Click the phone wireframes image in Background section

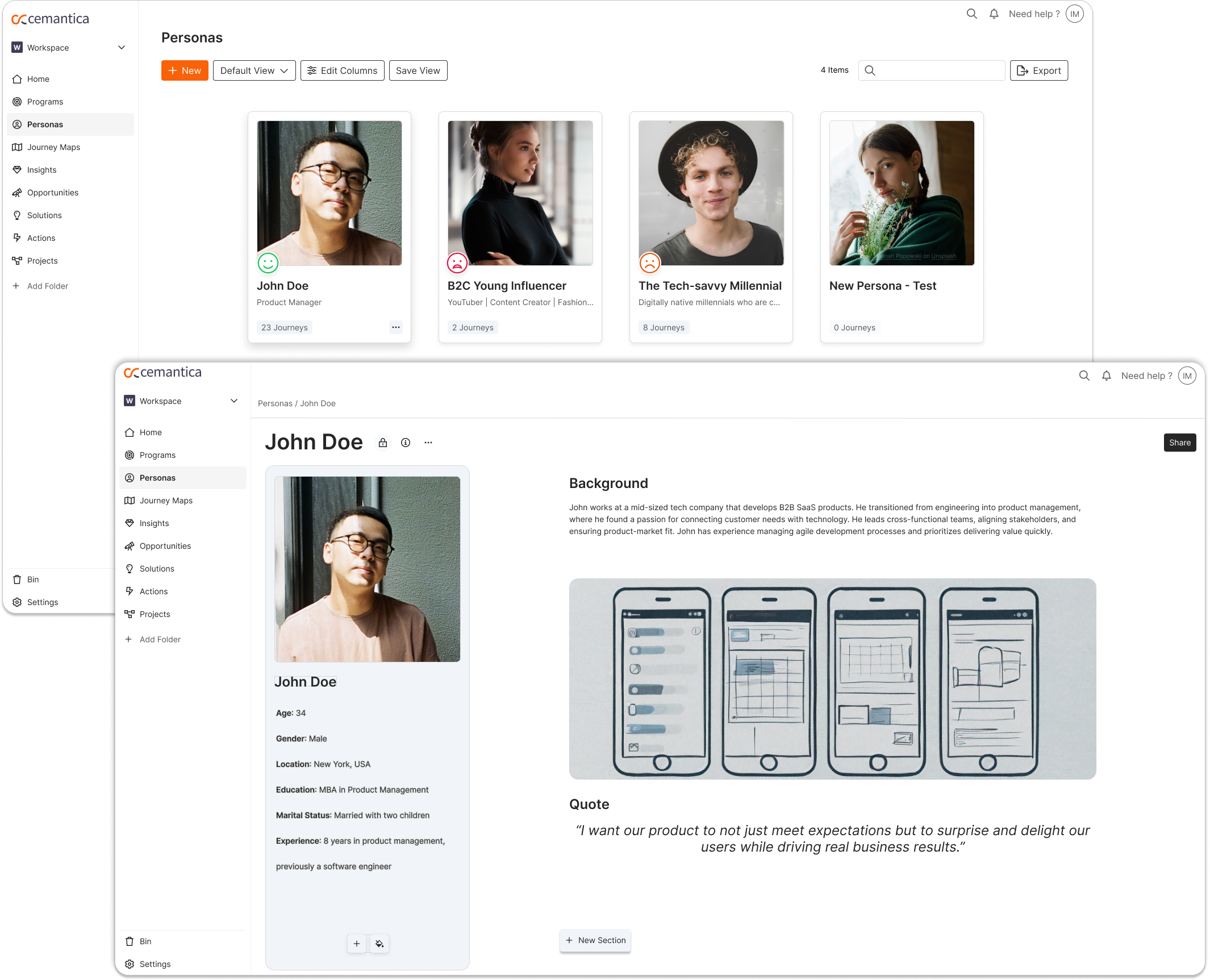tap(832, 679)
